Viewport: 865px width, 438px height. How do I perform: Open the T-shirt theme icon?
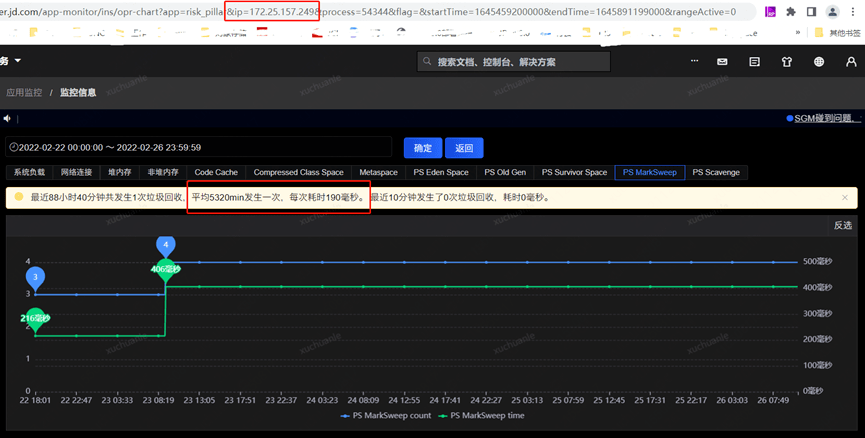(786, 62)
